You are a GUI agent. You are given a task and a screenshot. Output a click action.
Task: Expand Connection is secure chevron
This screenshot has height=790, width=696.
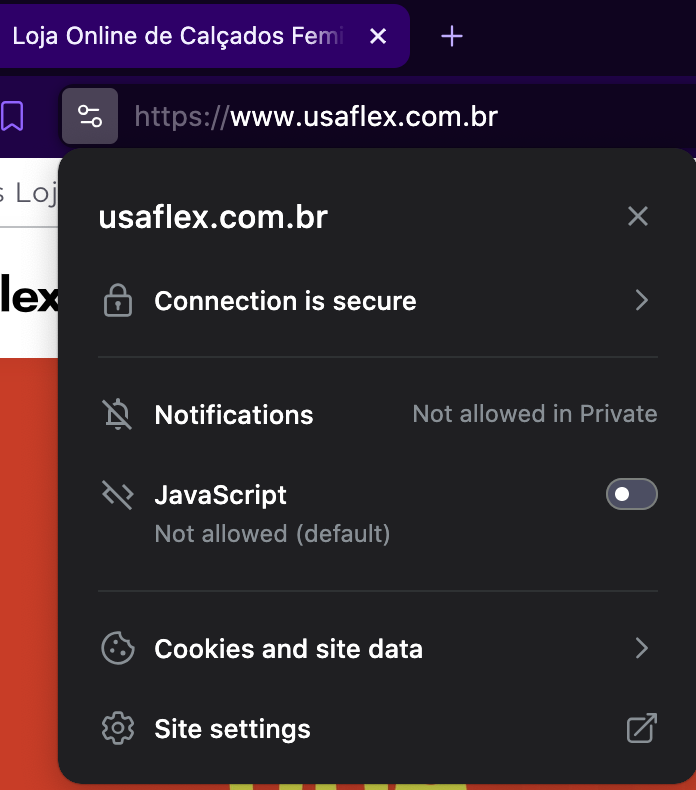pos(641,301)
